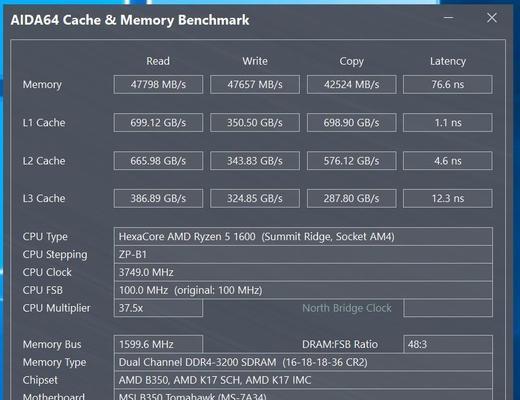Select the Memory Latency 76.6 ns box
520x400 pixels.
point(448,85)
